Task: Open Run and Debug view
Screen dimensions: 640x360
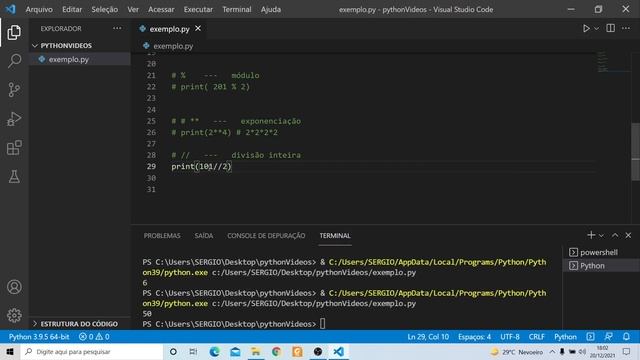Action: coord(14,119)
